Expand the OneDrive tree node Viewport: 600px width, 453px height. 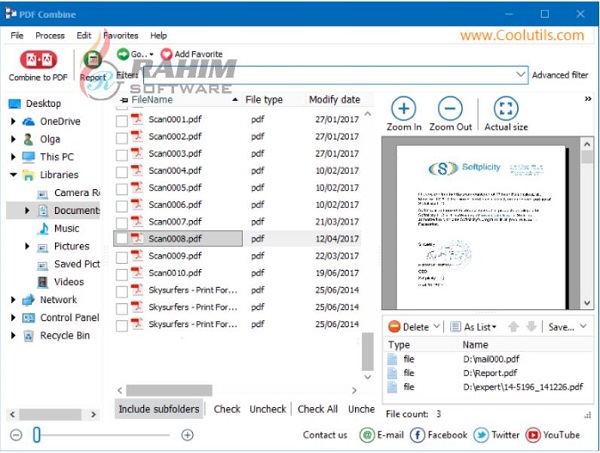coord(13,122)
